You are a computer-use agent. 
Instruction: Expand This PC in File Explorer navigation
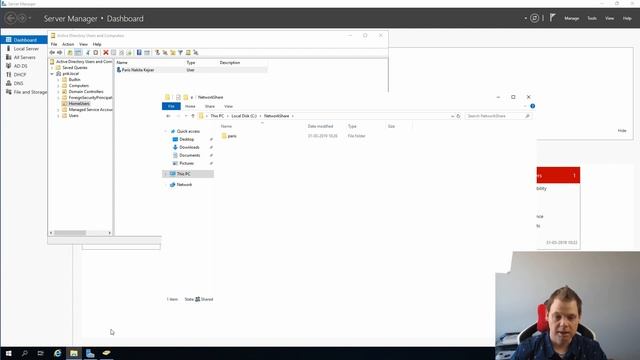[166, 174]
